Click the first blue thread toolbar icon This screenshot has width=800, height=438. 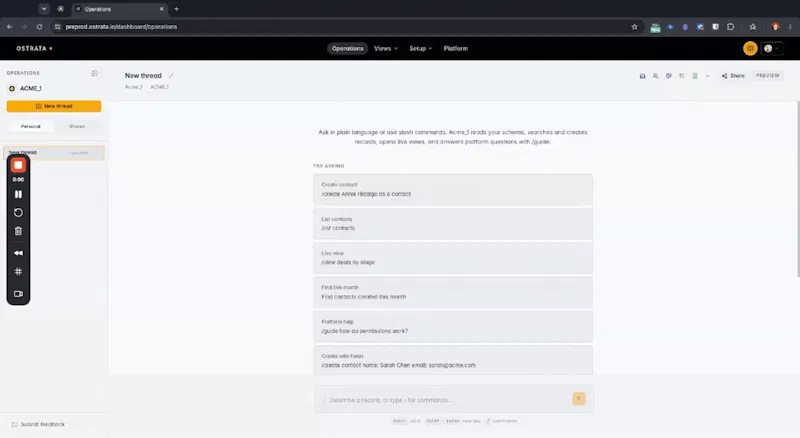pyautogui.click(x=642, y=76)
